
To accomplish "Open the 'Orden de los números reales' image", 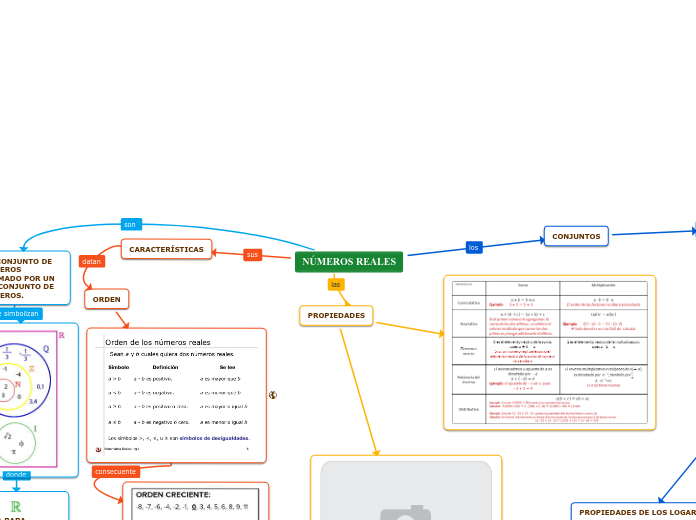I will click(176, 396).
